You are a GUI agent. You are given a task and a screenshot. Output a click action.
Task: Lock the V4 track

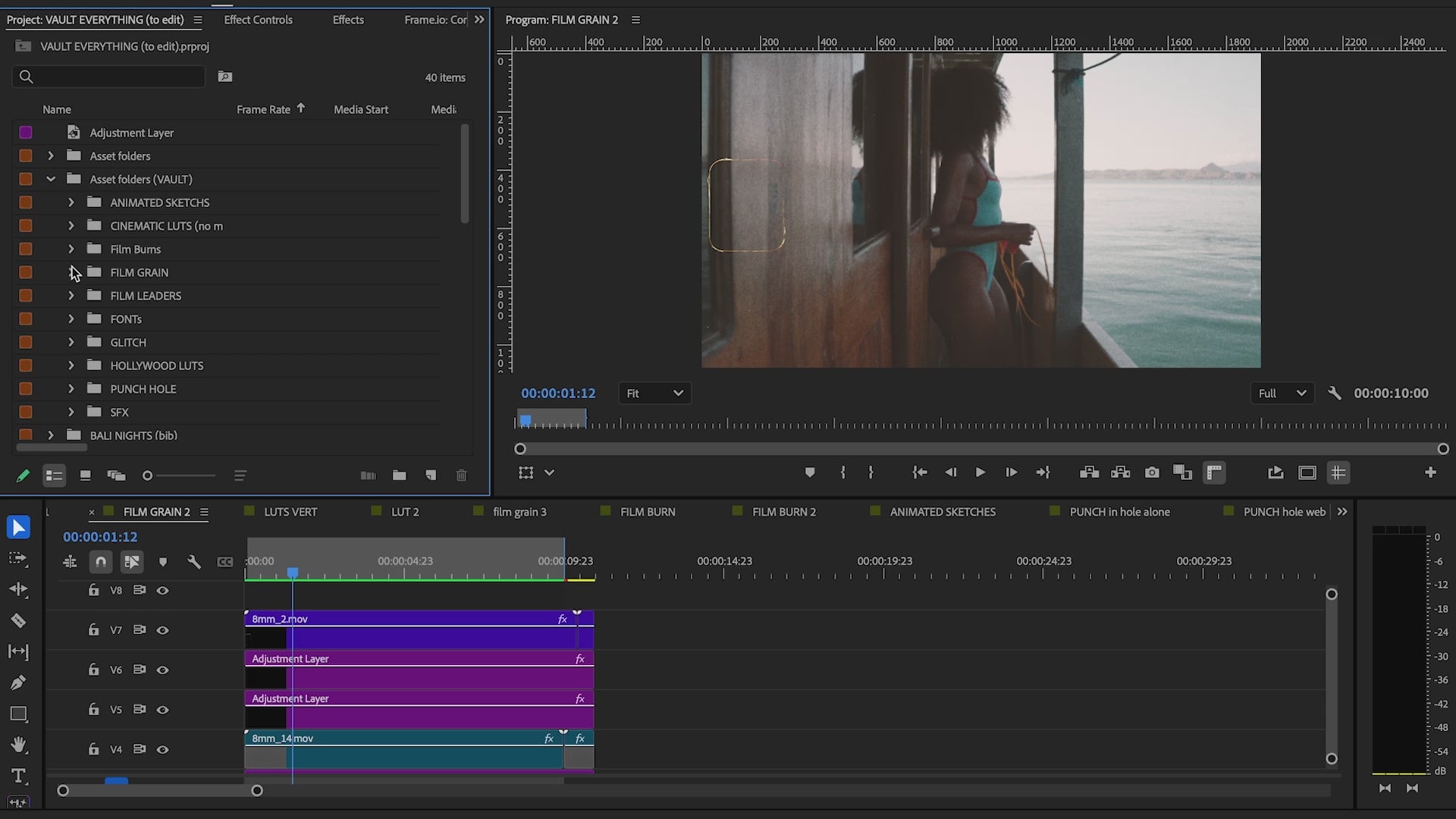click(93, 748)
